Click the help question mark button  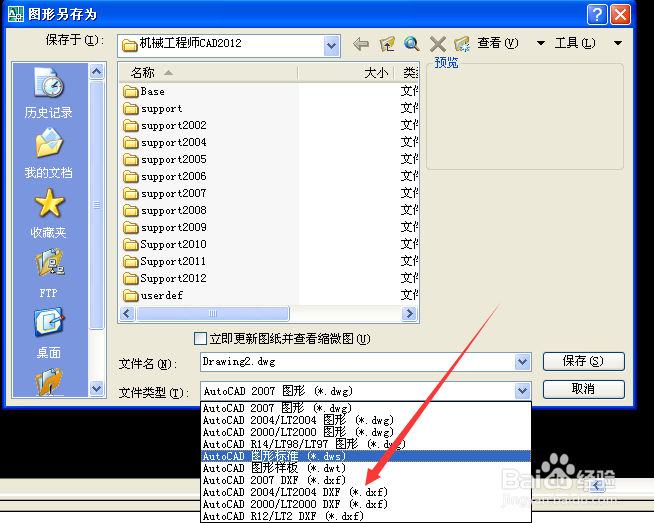click(x=597, y=15)
